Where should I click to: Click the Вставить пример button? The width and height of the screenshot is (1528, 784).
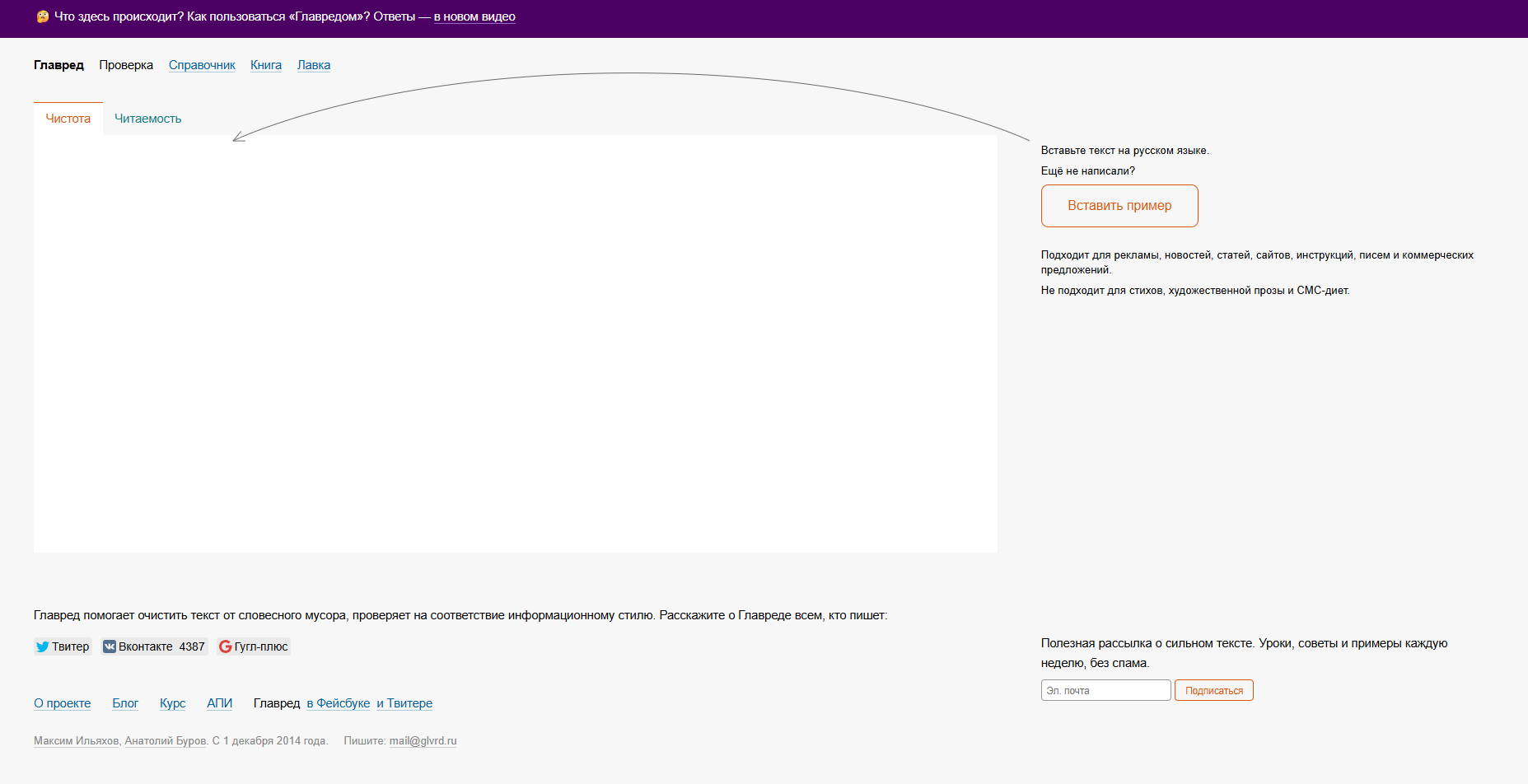point(1119,206)
